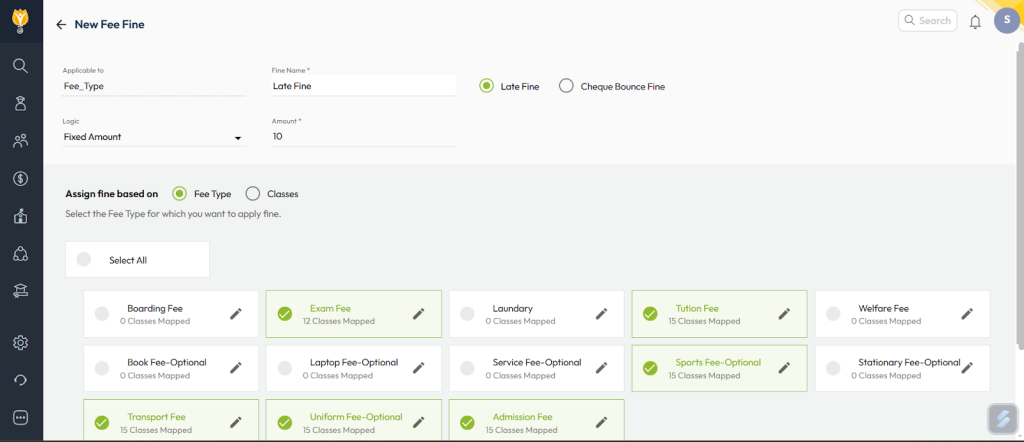Check the Boarding Fee option

102,314
